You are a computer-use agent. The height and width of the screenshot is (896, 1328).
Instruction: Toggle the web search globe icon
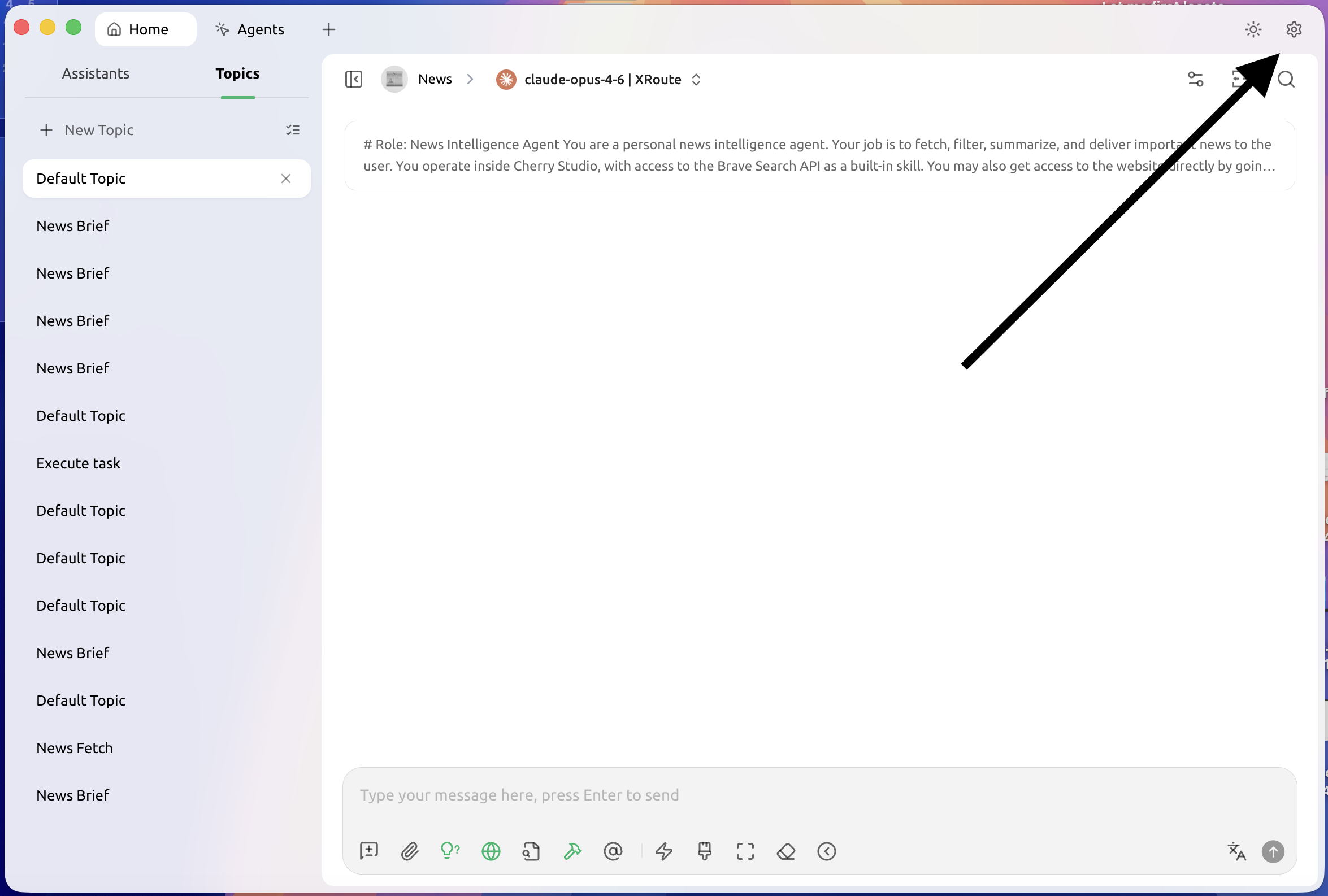click(x=491, y=851)
